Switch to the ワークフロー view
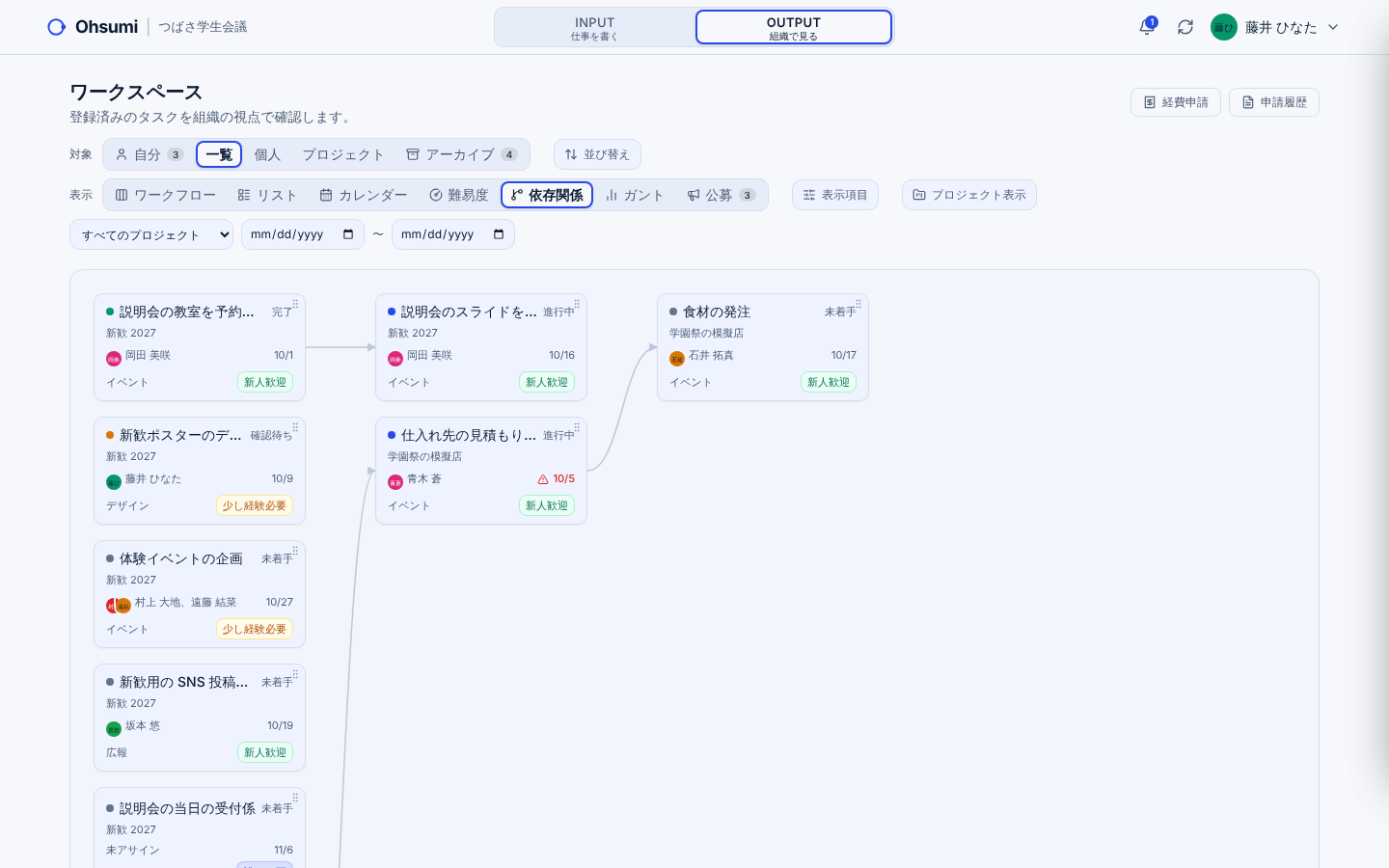 [166, 195]
